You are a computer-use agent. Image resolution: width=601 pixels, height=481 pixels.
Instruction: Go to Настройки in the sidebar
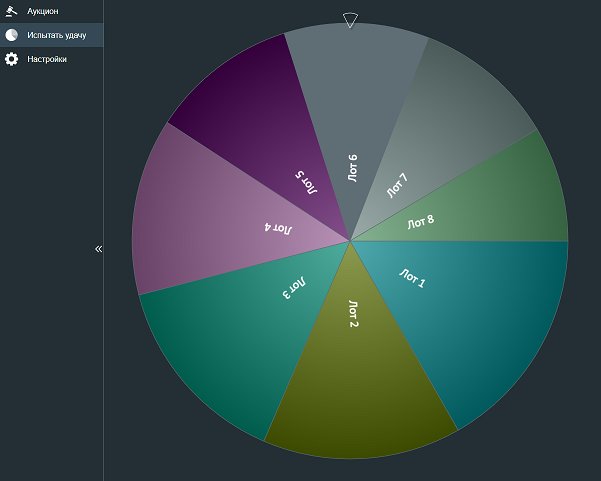47,59
